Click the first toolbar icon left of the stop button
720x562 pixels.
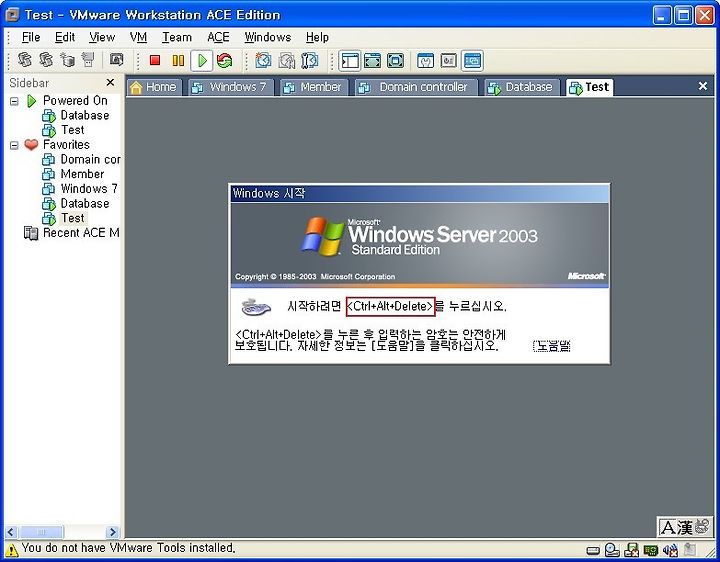point(25,60)
